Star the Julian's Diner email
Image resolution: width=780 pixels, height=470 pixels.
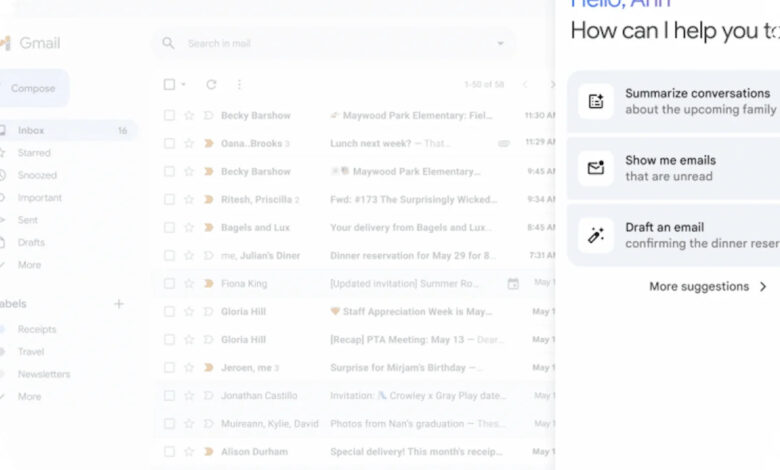tap(189, 255)
